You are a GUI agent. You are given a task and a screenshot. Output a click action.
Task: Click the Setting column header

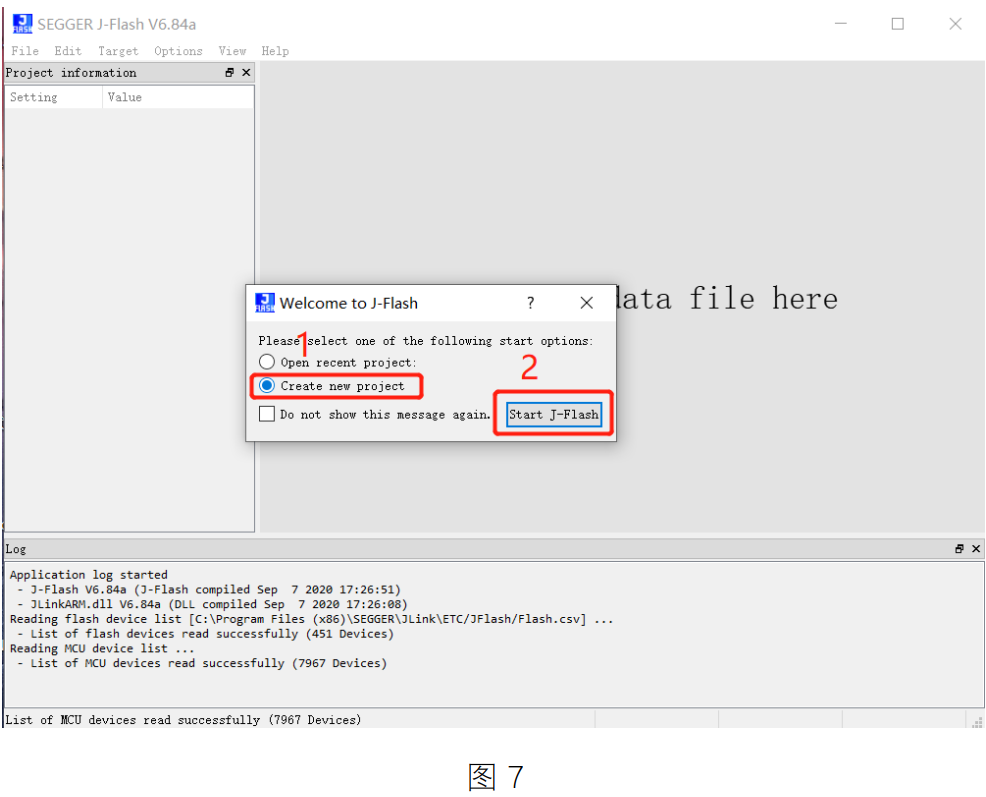[x=53, y=97]
